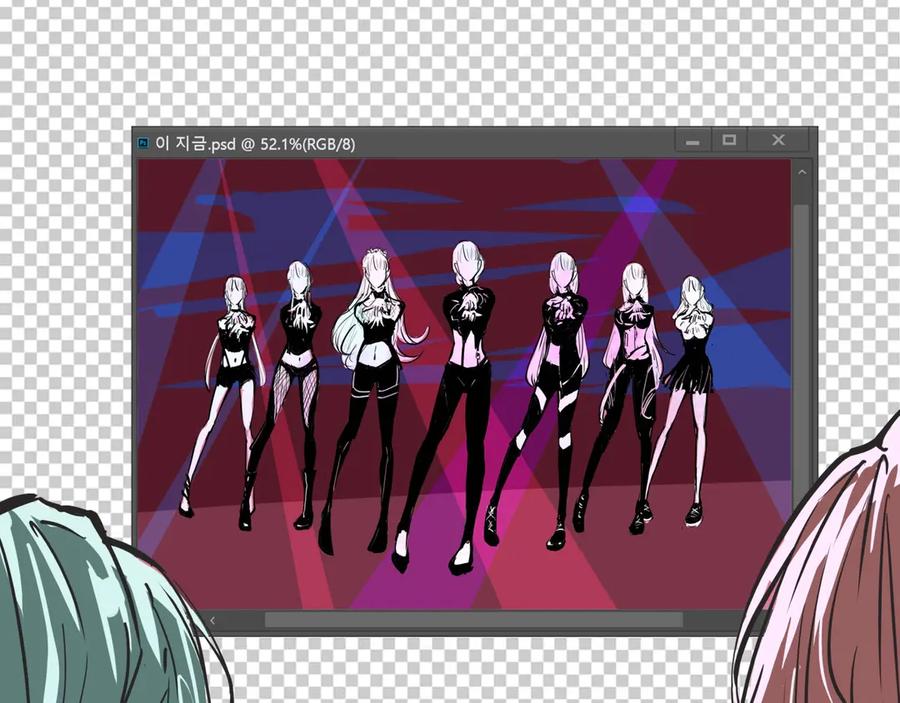The image size is (900, 703).
Task: Click the horizontal scrollbar thumb
Action: click(474, 620)
